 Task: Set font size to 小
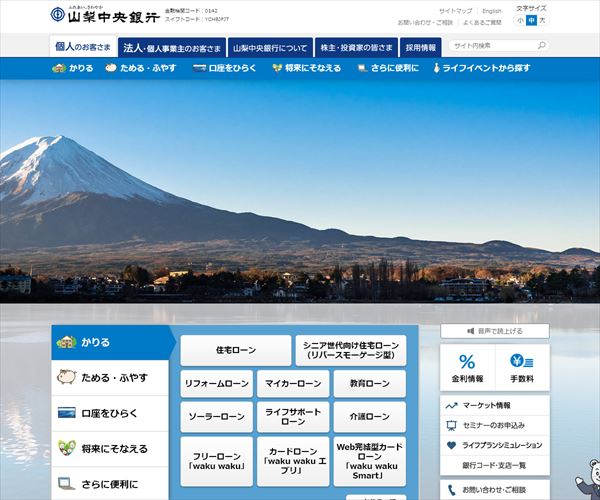(x=520, y=21)
